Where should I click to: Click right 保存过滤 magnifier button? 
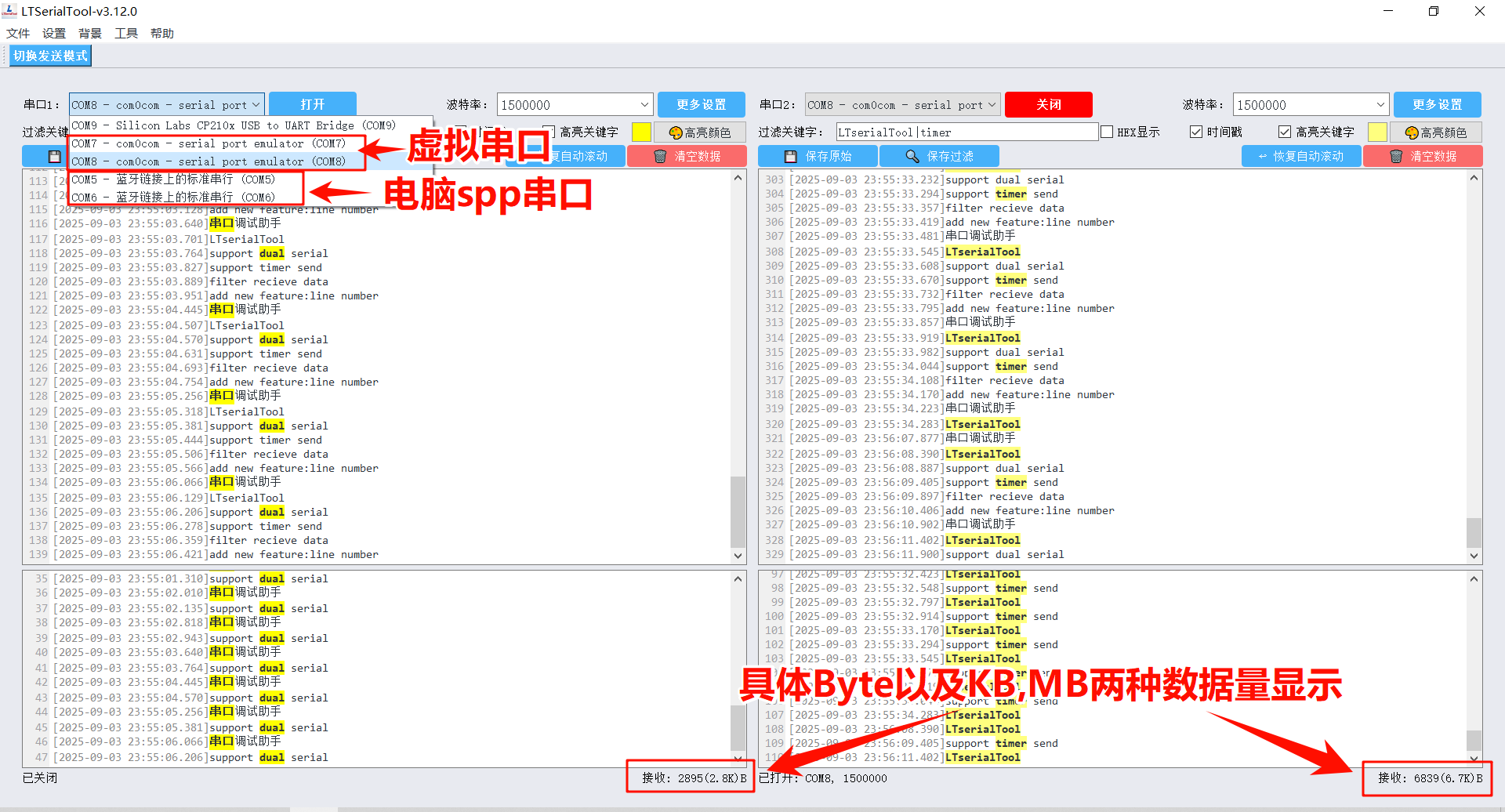pyautogui.click(x=939, y=156)
